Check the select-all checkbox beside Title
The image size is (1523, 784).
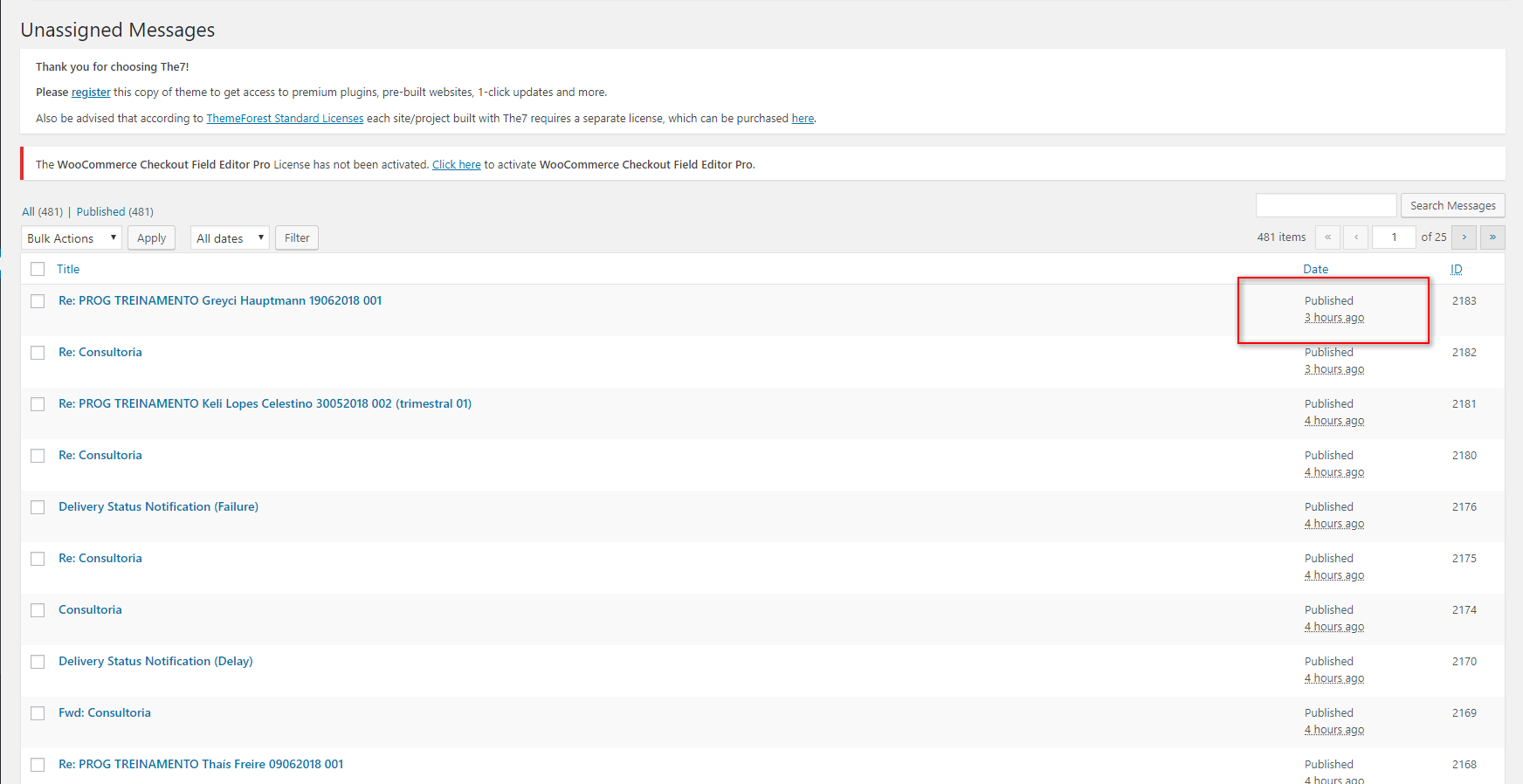click(38, 269)
